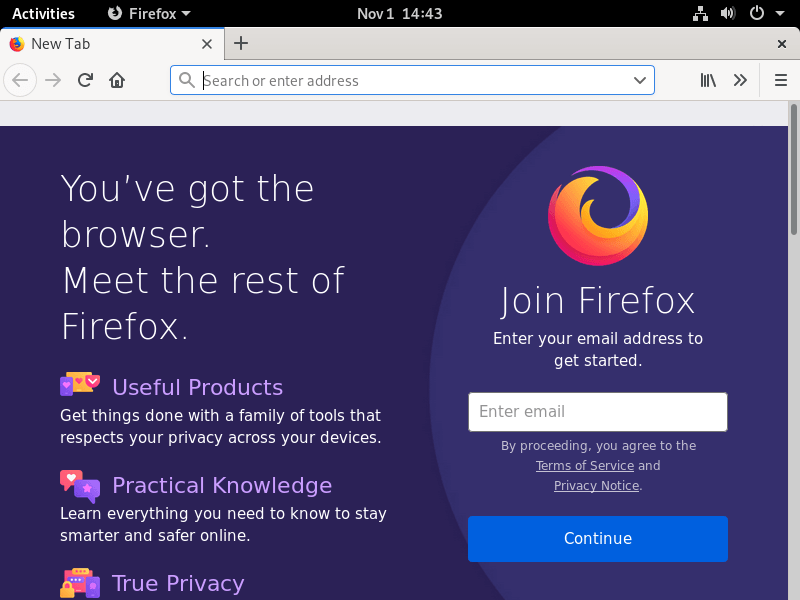Screen dimensions: 800x600
Task: Go back using the Back arrow button
Action: point(20,80)
